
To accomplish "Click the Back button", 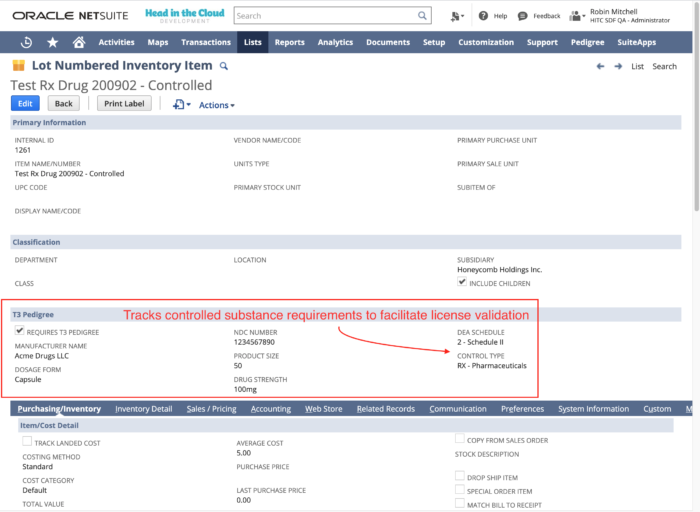I will (63, 104).
